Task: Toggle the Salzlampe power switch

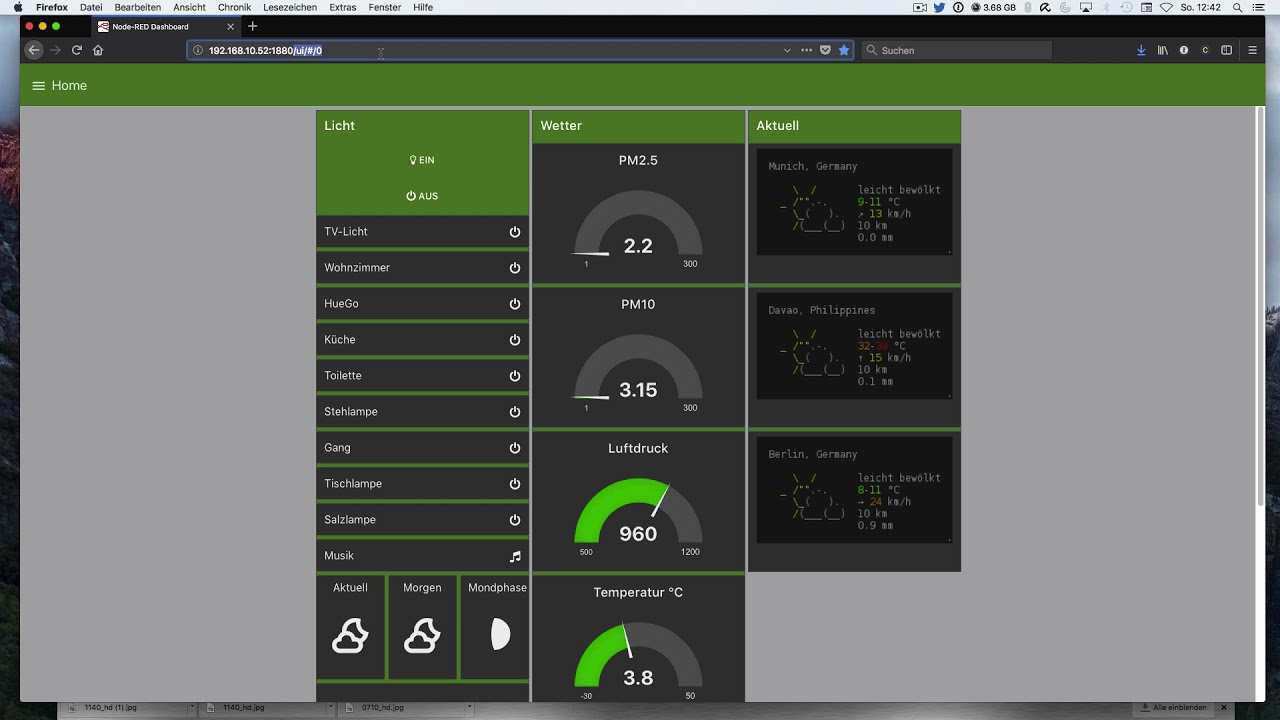Action: (x=515, y=520)
